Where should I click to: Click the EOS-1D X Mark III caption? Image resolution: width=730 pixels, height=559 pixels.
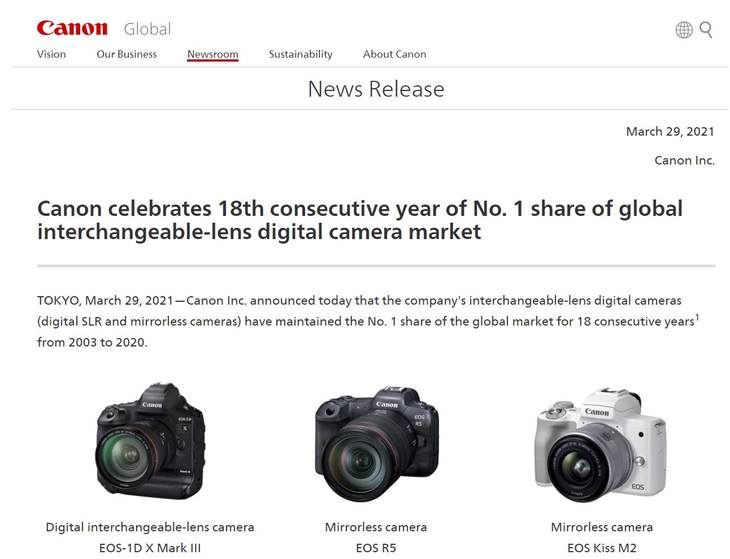point(150,548)
